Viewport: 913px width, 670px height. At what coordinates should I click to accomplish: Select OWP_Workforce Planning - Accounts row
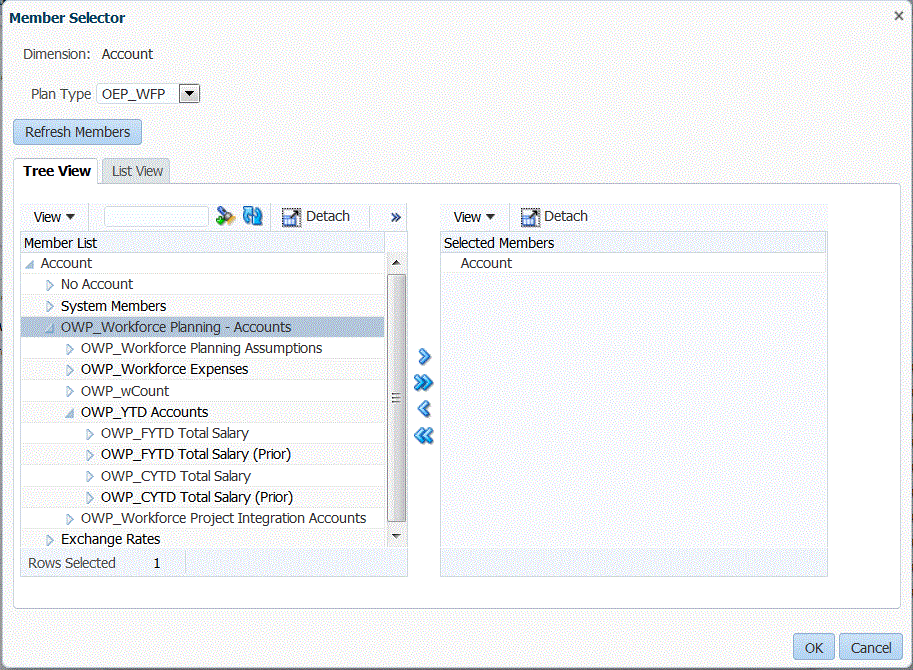203,327
